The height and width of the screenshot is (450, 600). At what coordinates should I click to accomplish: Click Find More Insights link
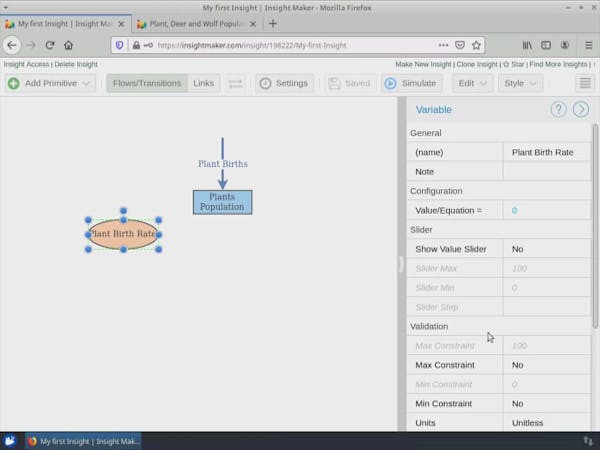558,64
